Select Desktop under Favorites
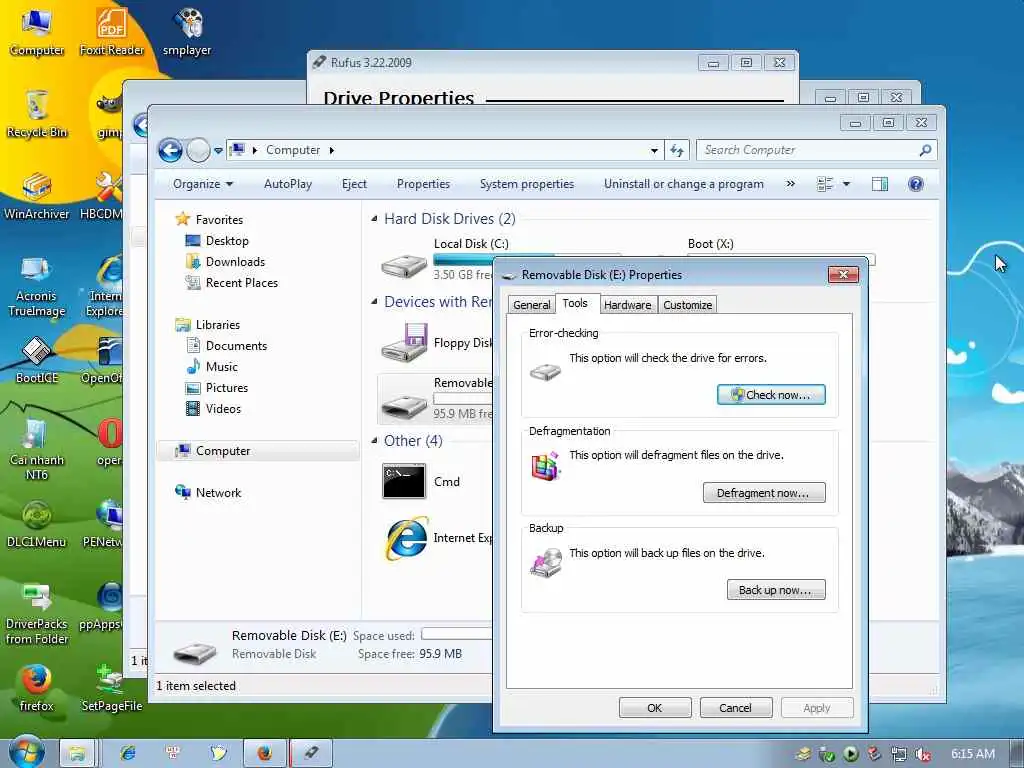The image size is (1024, 768). coord(217,241)
